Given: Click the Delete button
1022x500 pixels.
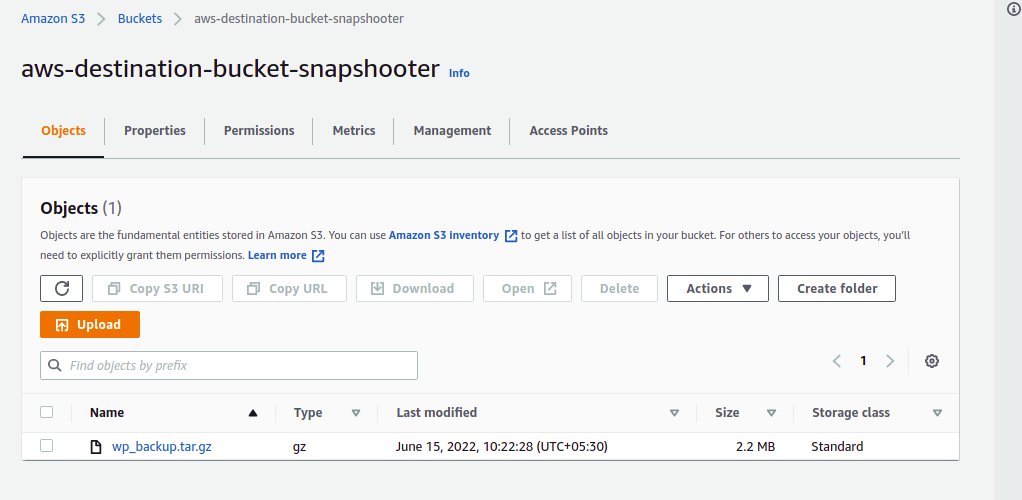Looking at the screenshot, I should 619,288.
